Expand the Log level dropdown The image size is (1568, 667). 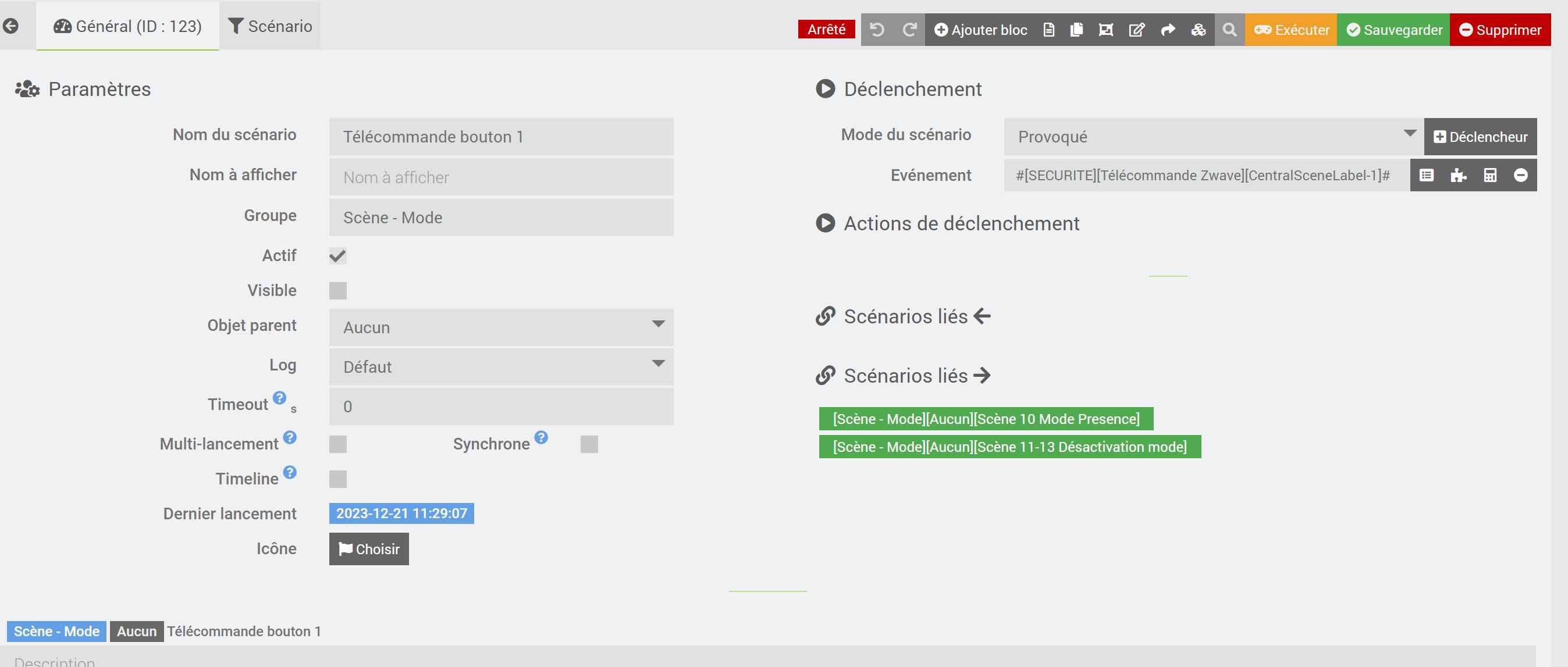point(500,367)
